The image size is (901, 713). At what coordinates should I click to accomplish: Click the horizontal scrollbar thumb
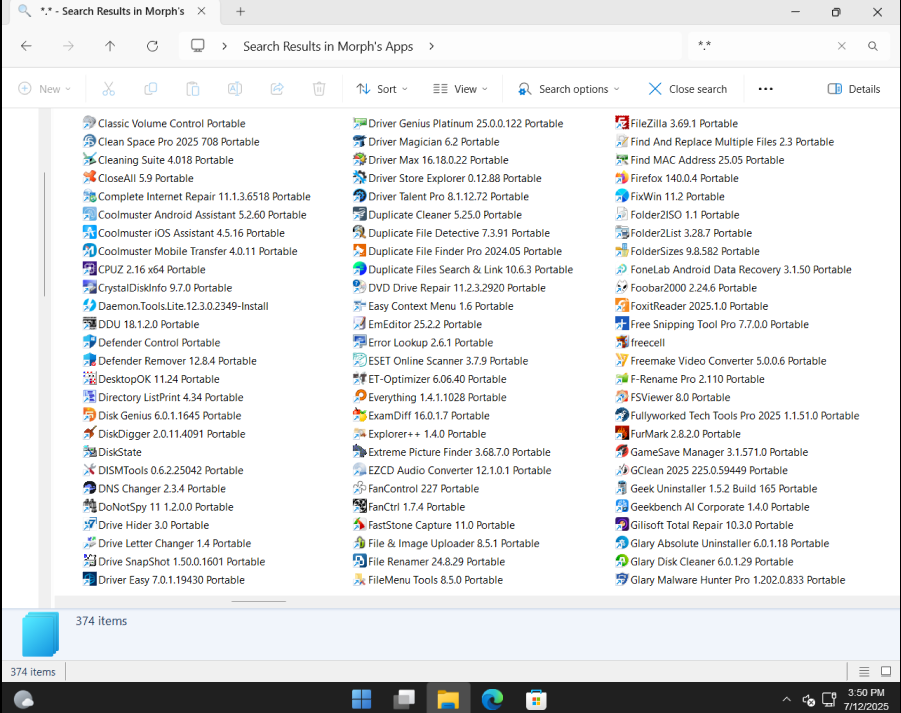pos(258,601)
